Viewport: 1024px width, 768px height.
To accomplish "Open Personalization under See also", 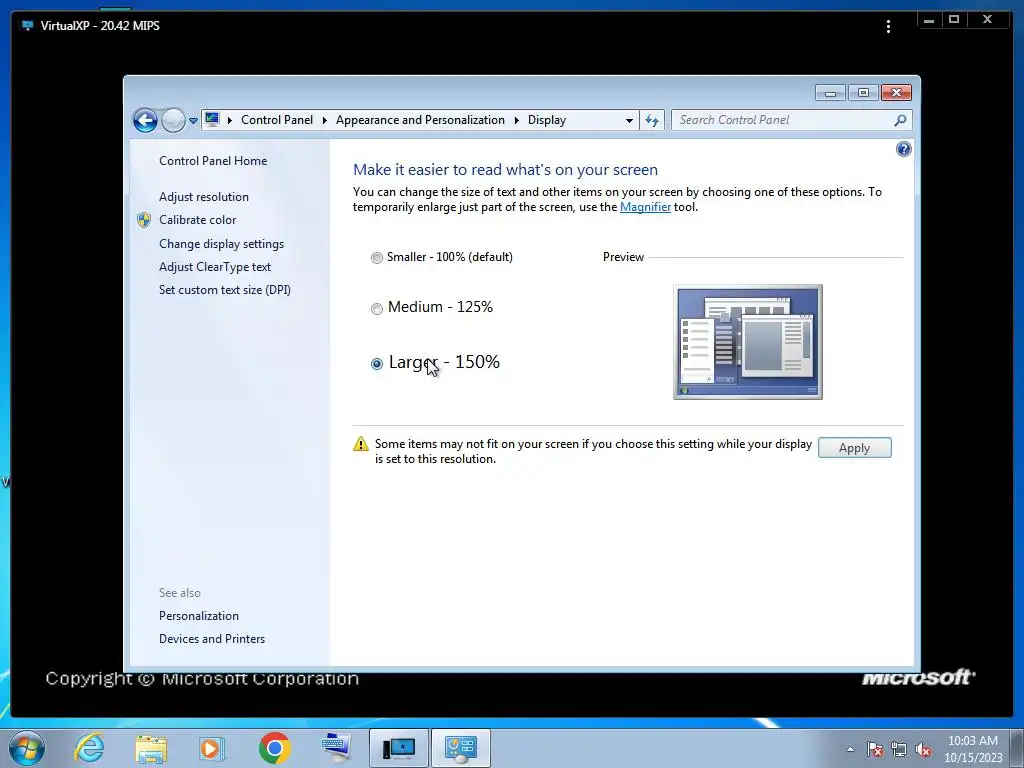I will click(x=199, y=616).
